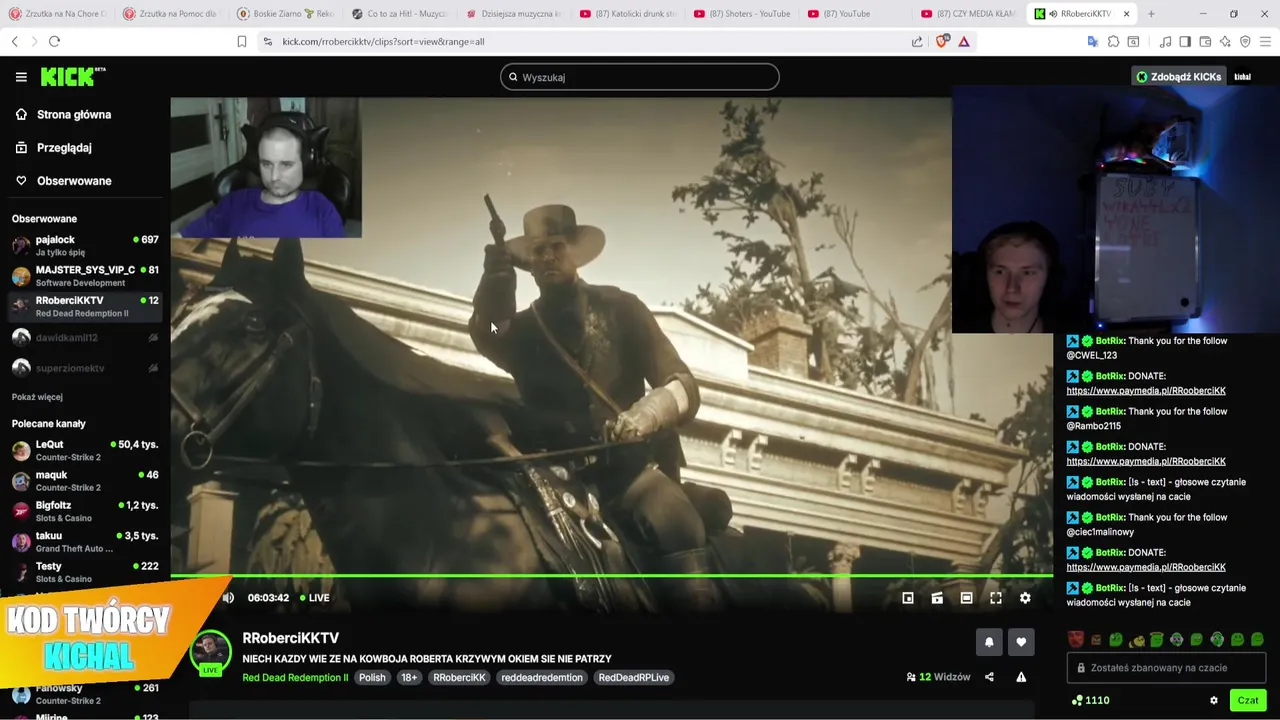Open the 1110 channel points balance

click(x=1090, y=700)
